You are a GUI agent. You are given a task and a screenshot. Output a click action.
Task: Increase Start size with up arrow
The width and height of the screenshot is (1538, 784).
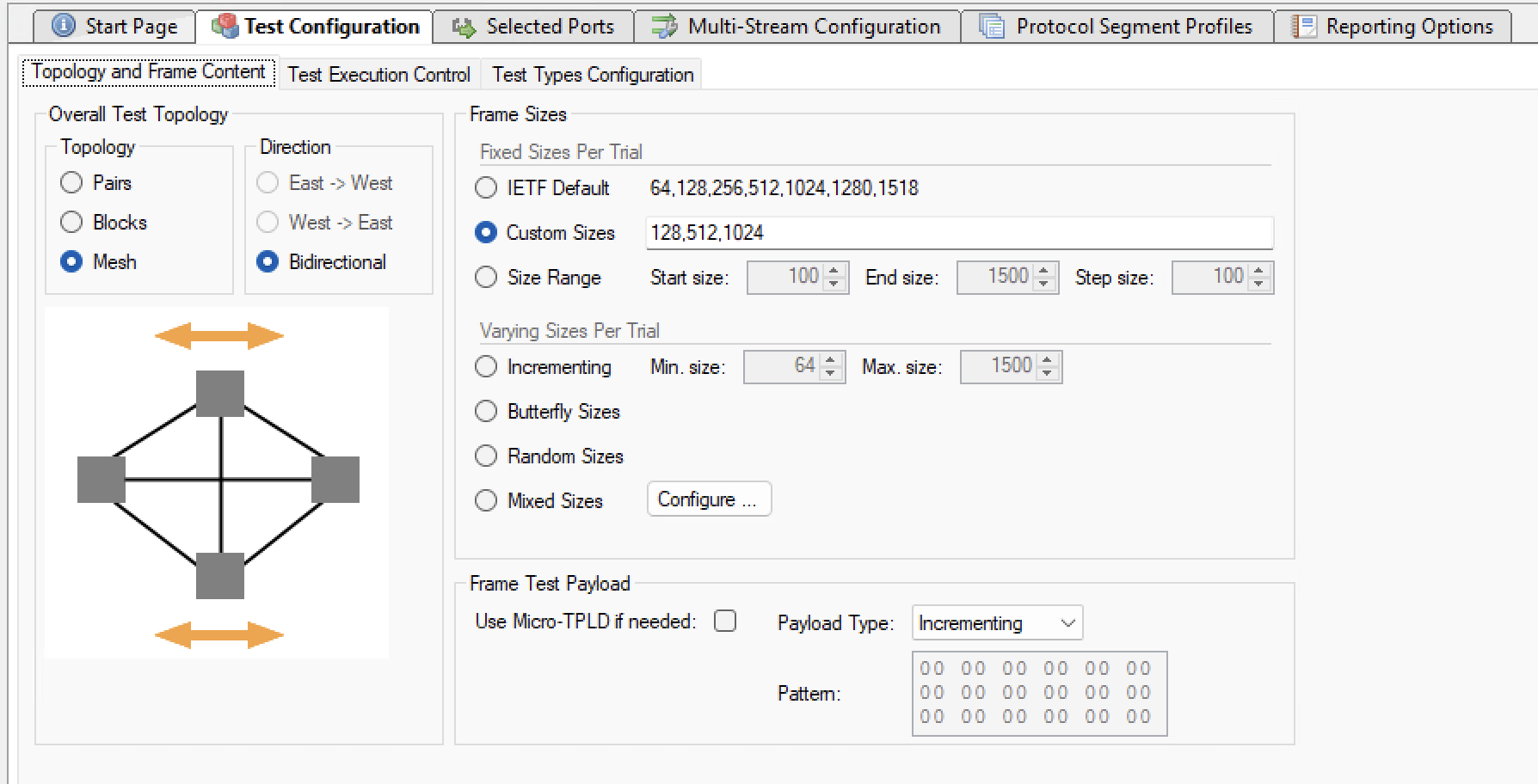click(834, 270)
